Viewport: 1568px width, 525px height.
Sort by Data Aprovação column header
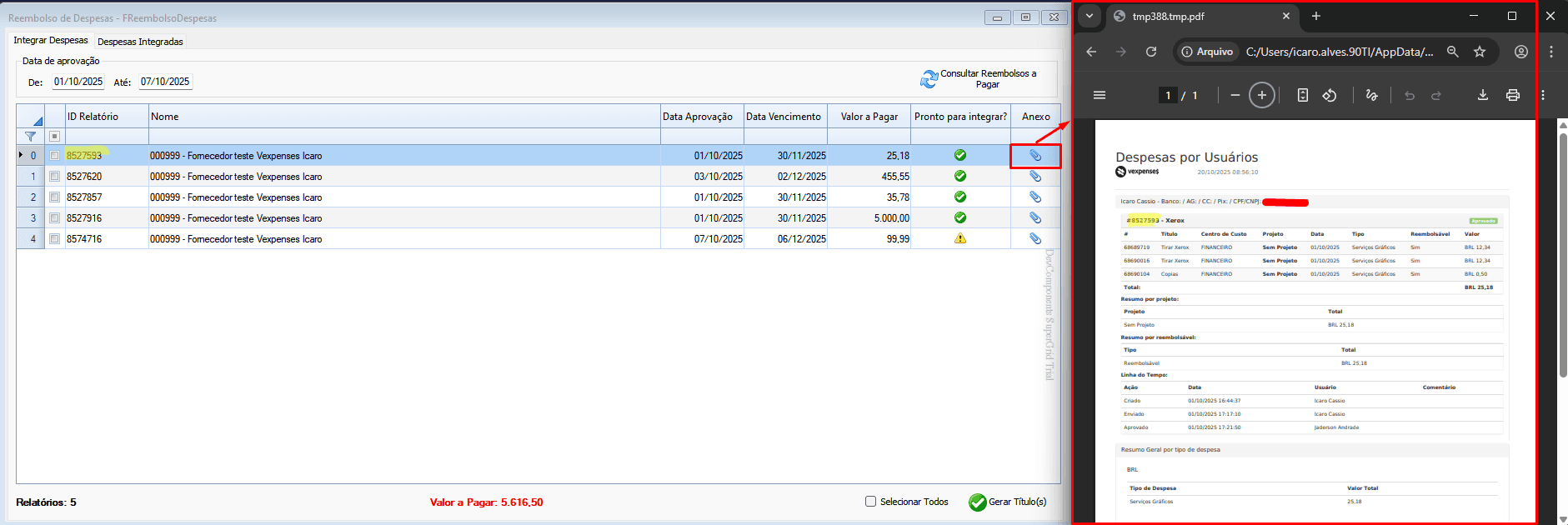(x=702, y=117)
